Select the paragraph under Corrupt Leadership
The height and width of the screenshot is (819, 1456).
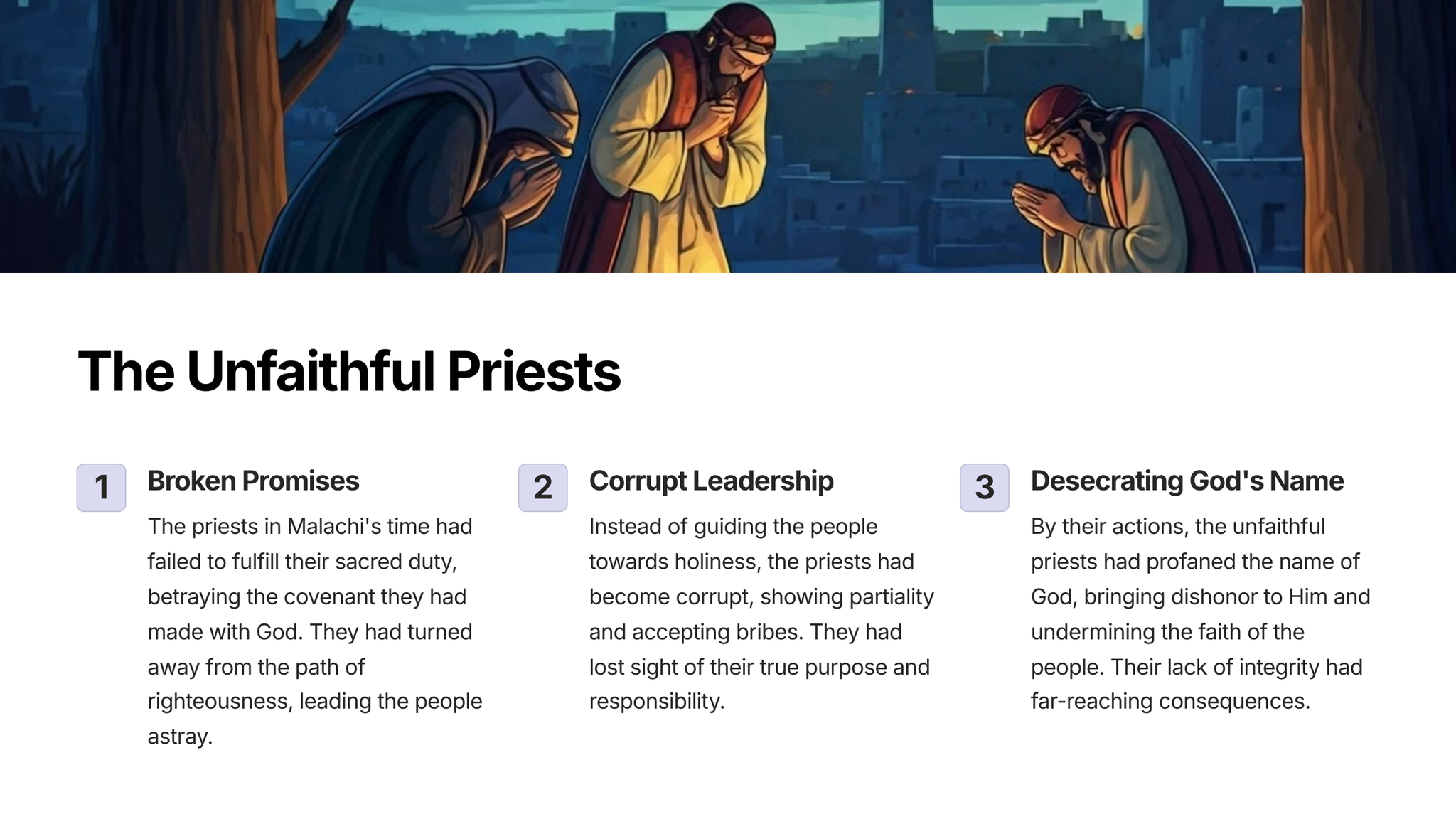tap(761, 614)
